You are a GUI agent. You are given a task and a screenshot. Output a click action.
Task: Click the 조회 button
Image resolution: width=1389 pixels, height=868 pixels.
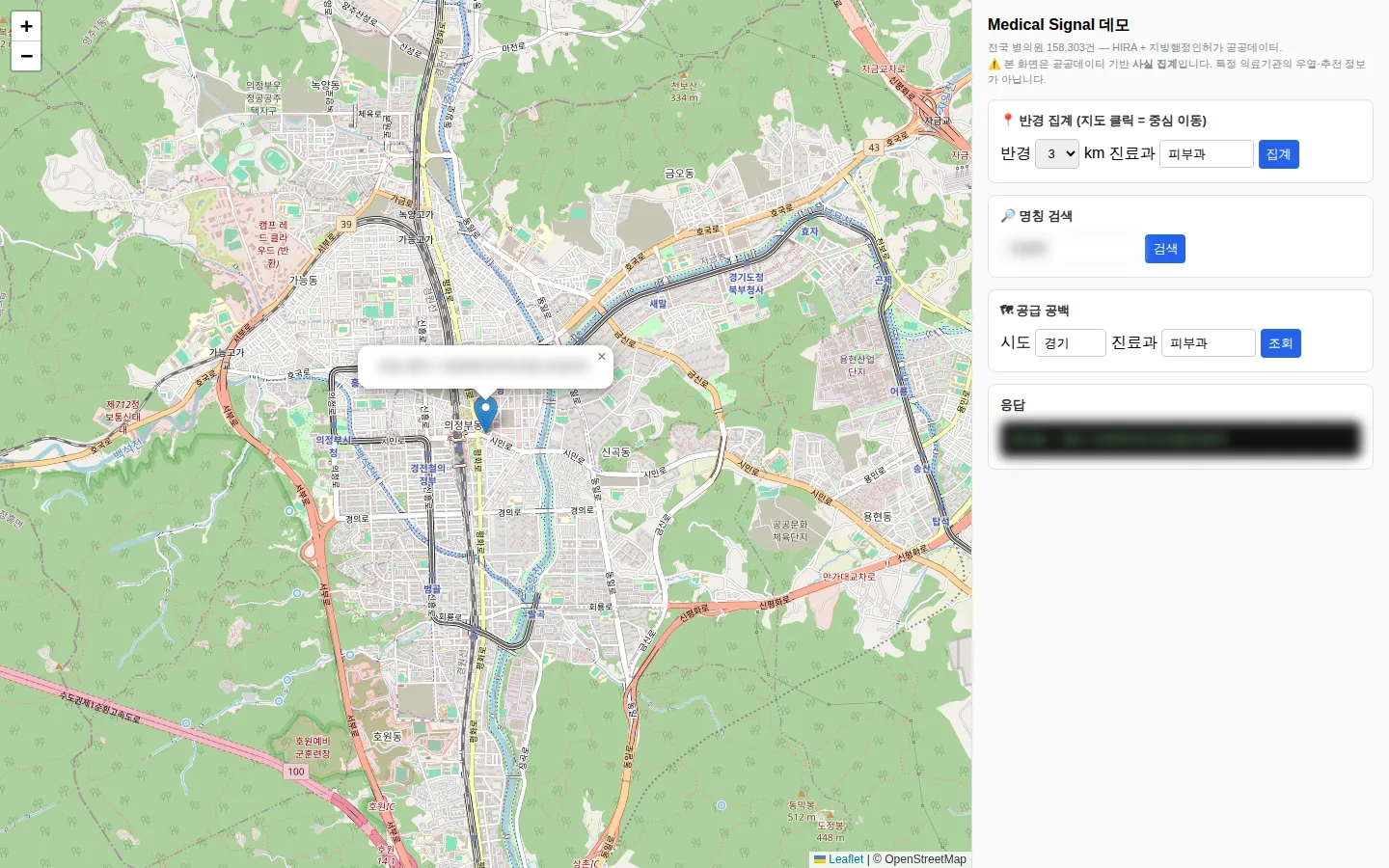pos(1280,343)
